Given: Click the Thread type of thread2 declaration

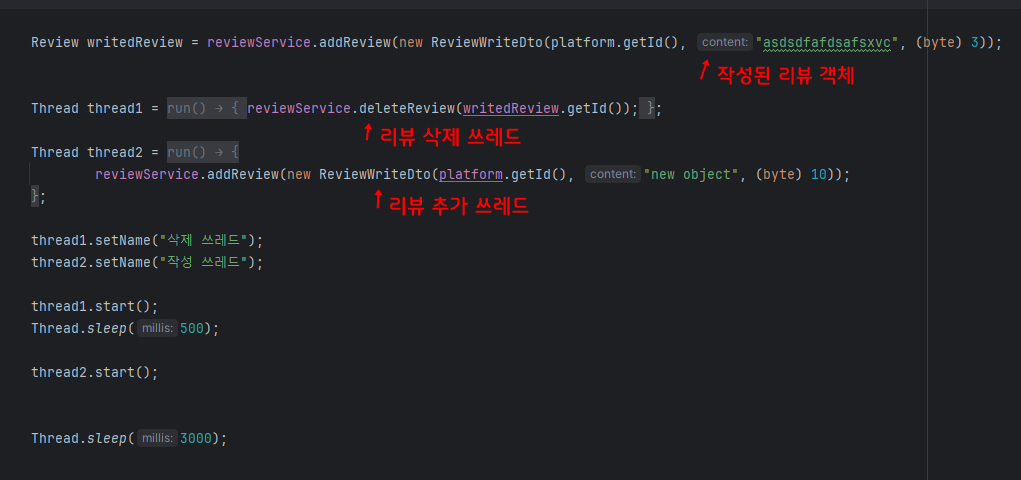Looking at the screenshot, I should (55, 152).
